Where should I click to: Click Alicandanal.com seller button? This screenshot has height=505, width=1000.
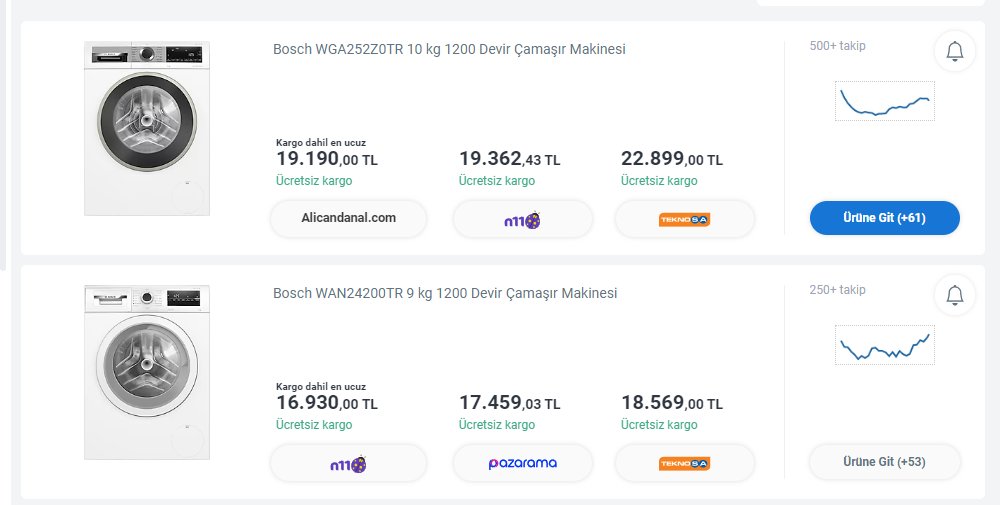coord(348,218)
